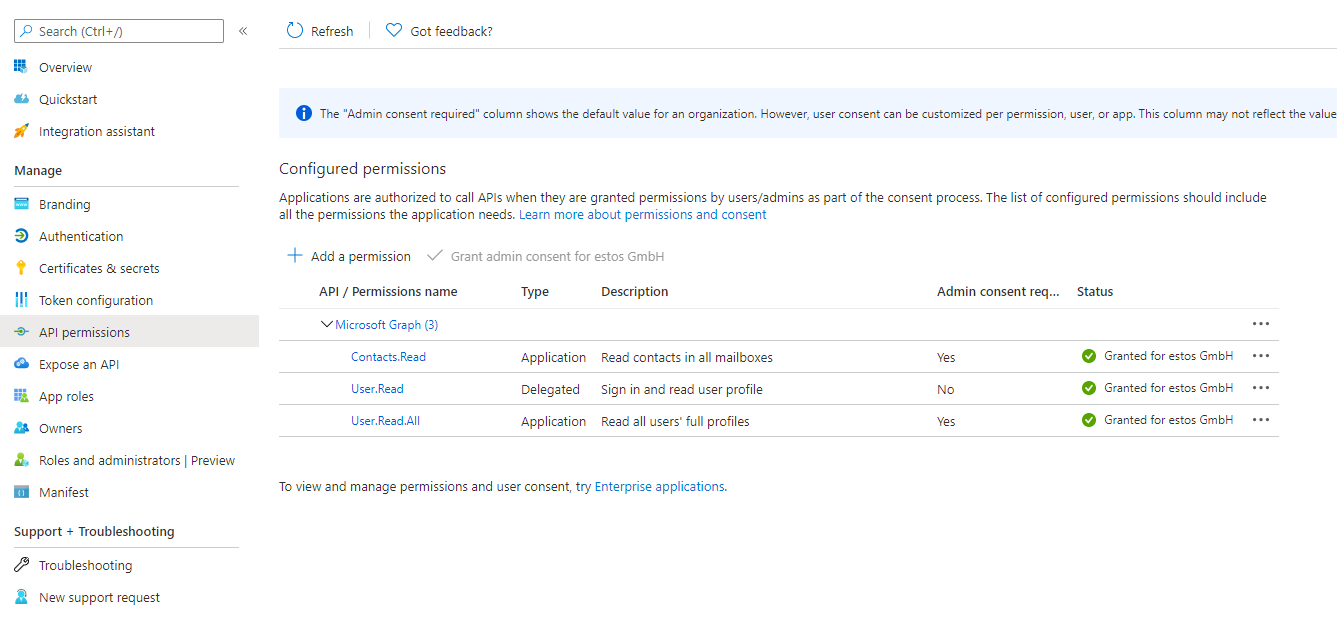
Task: Open the Authentication menu item
Action: click(81, 236)
